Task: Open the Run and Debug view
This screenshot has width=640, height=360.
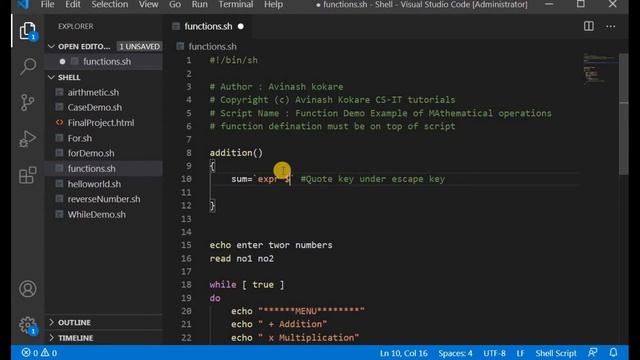Action: click(27, 139)
